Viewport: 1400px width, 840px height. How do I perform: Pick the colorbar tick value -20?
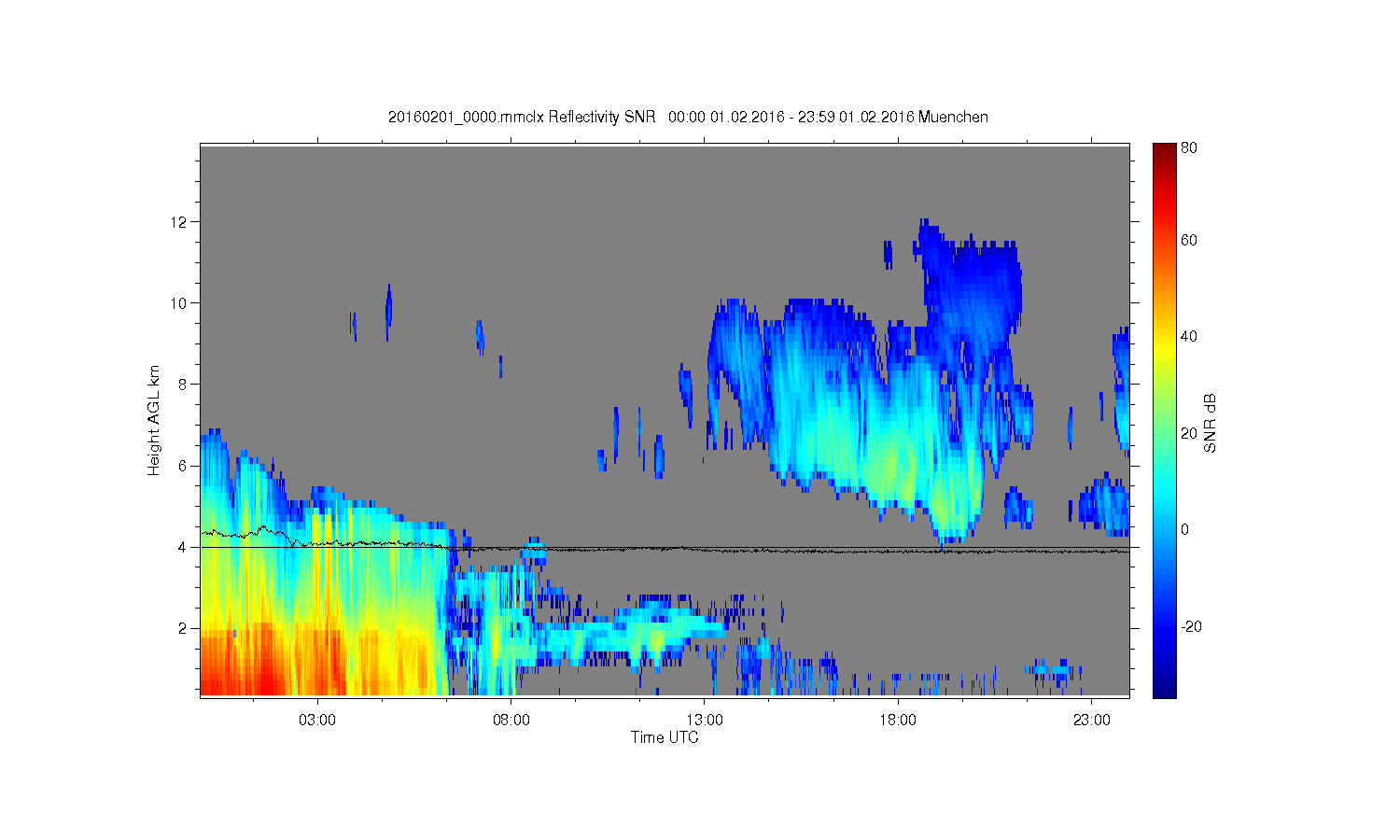1191,626
